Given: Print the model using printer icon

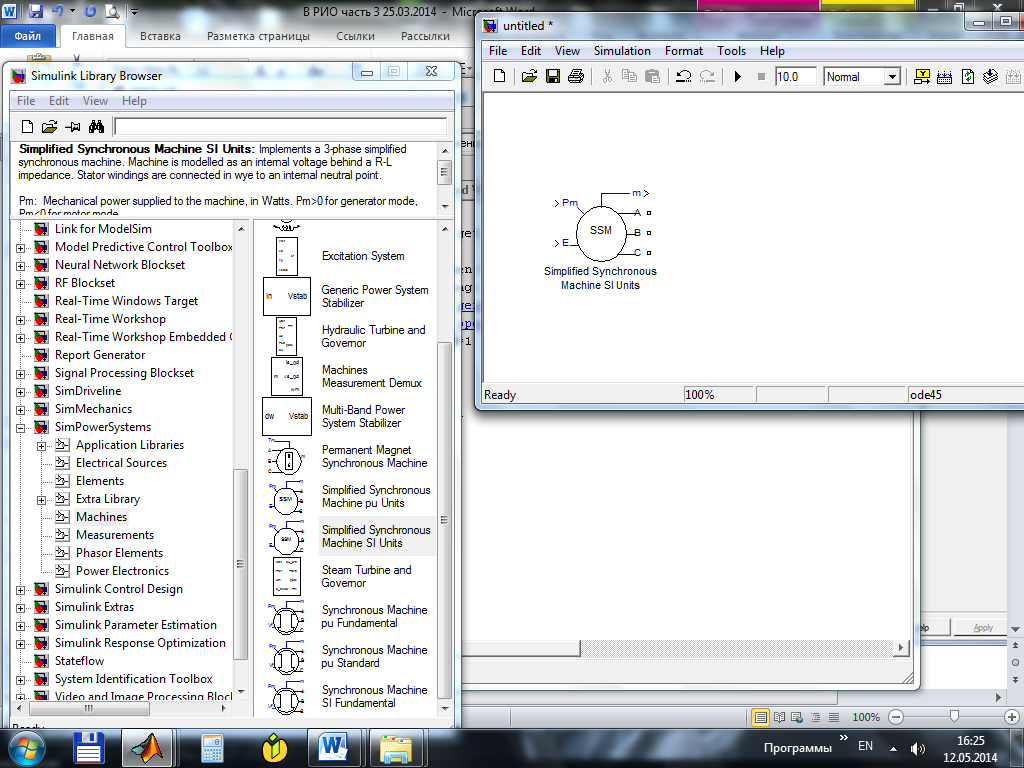Looking at the screenshot, I should tap(575, 76).
